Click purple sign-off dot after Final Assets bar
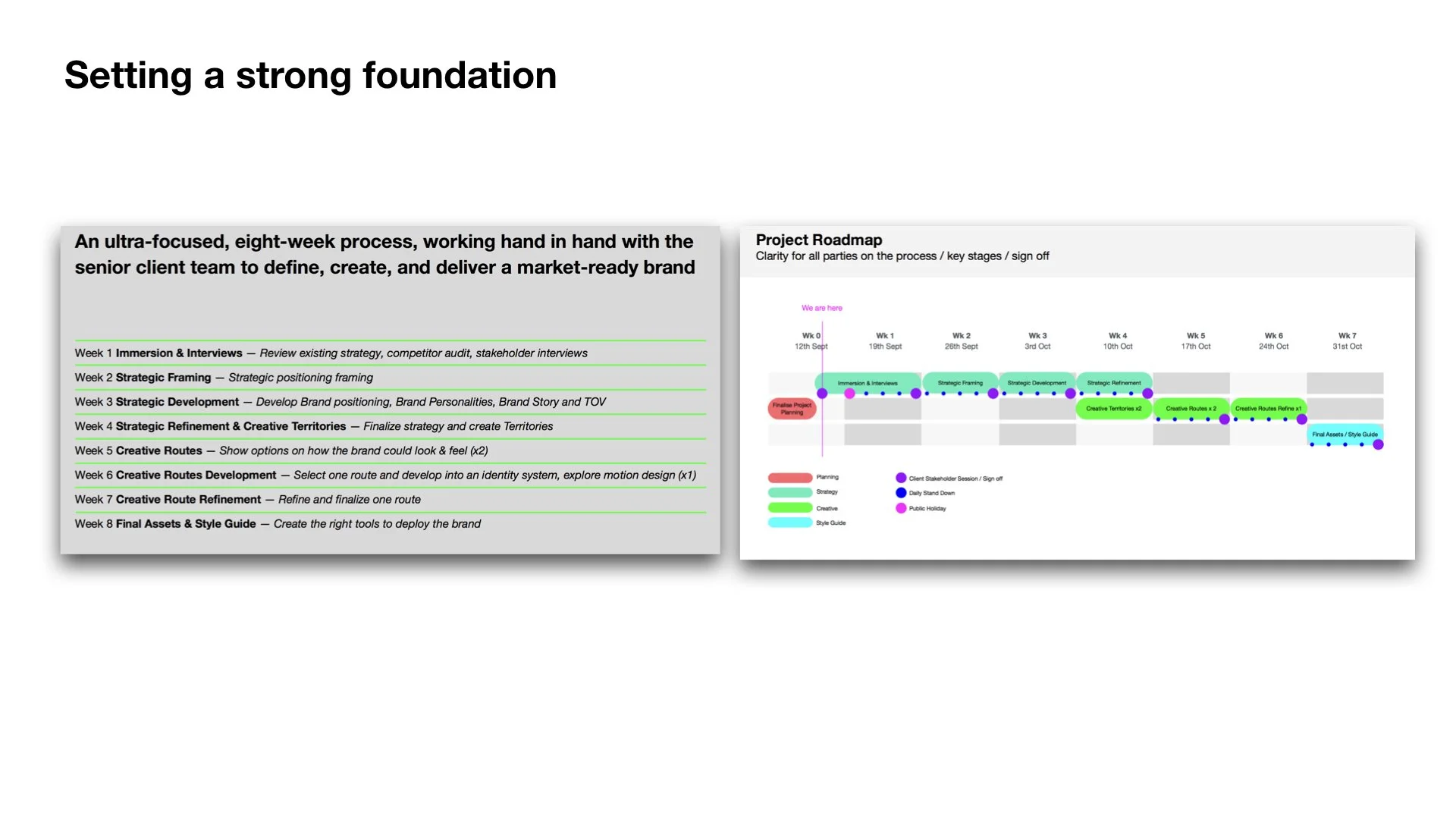 [x=1378, y=445]
